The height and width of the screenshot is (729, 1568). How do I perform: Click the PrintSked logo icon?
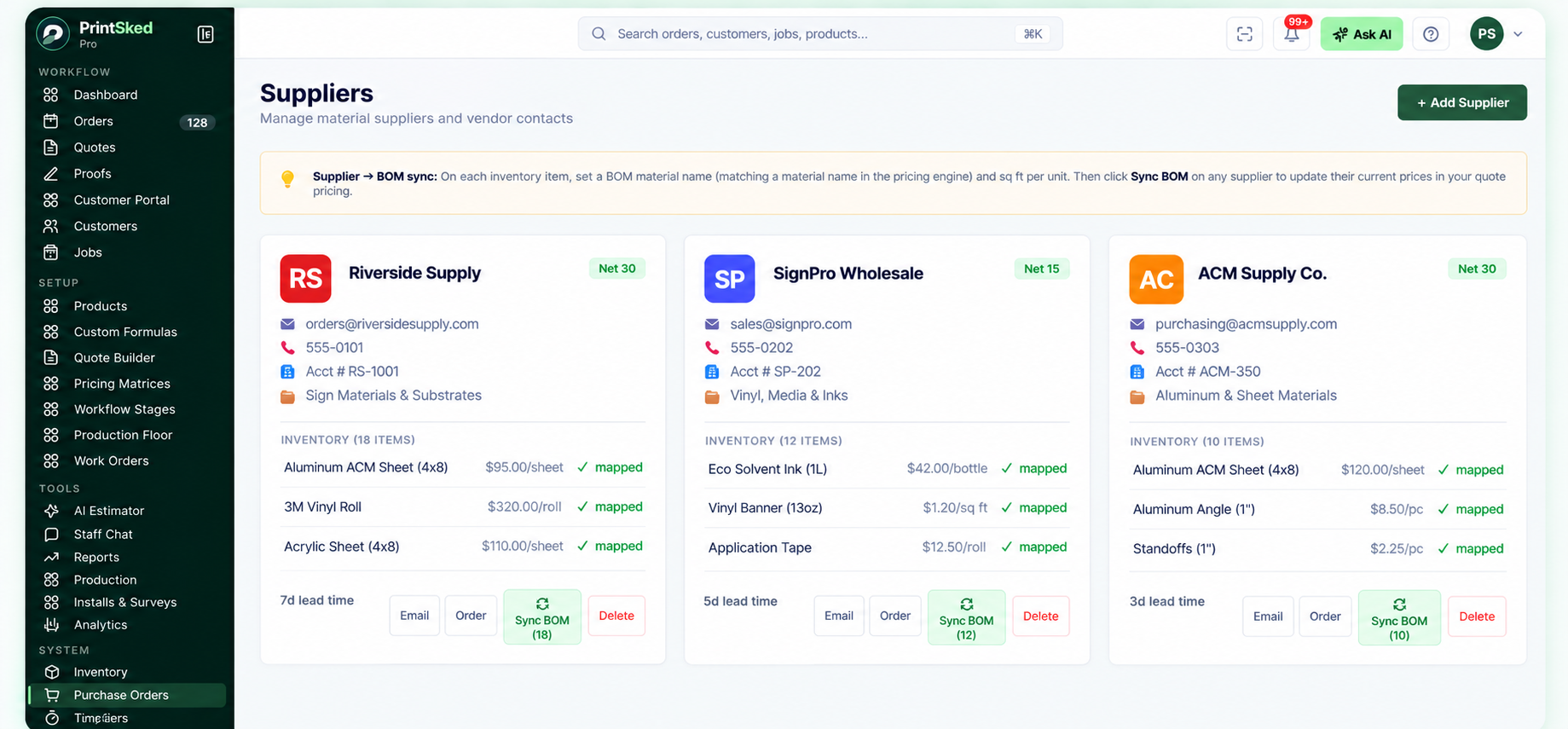(53, 33)
